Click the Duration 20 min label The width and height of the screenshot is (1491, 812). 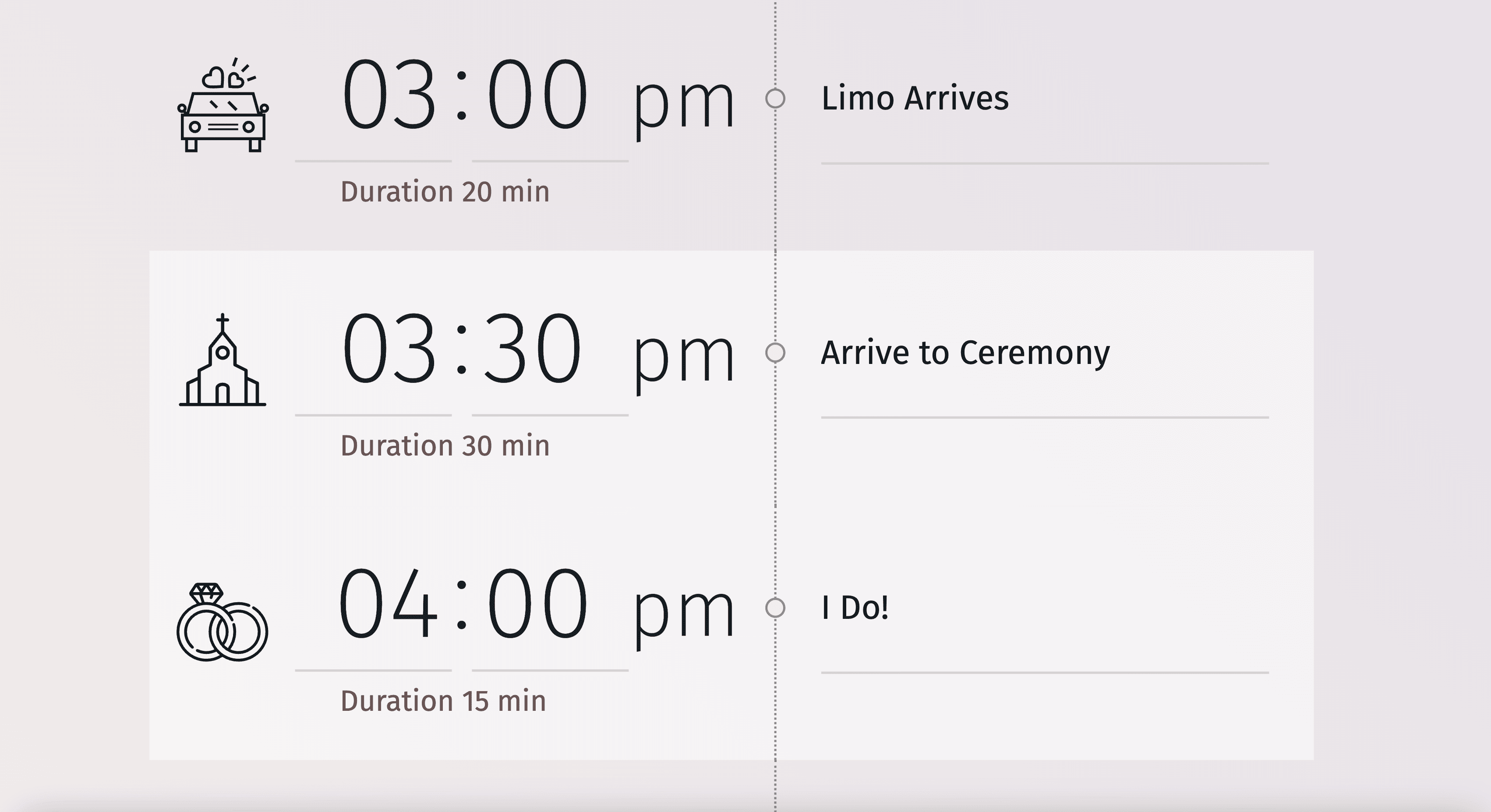coord(445,191)
